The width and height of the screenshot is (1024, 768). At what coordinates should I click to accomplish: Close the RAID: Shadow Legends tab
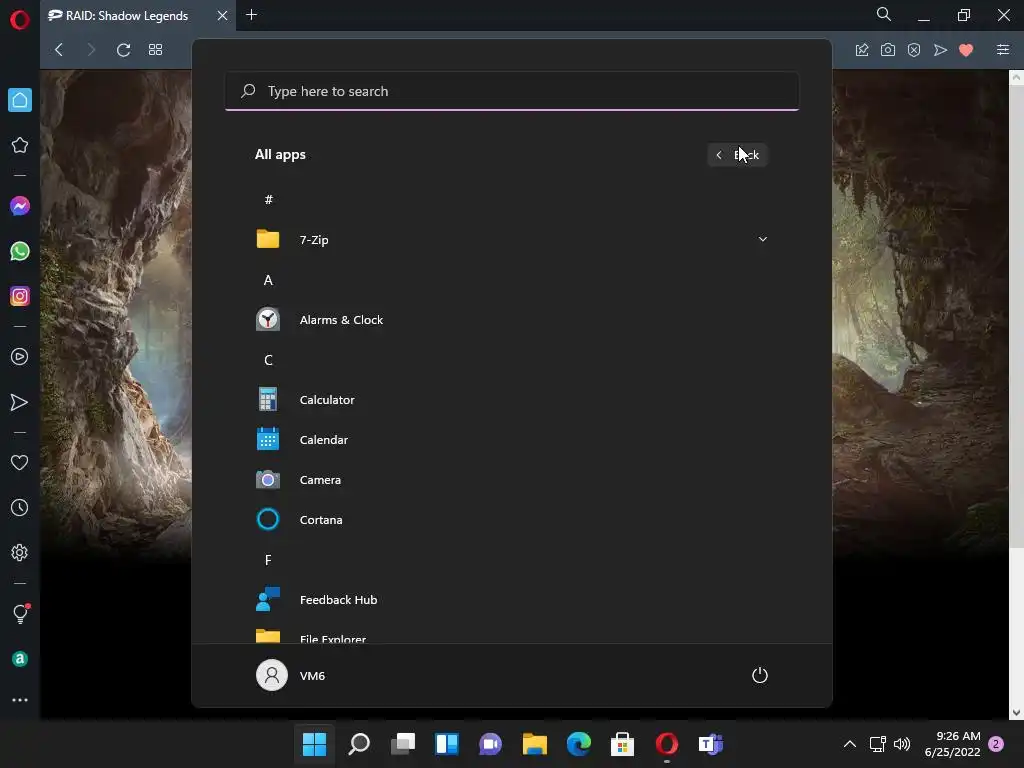(x=222, y=15)
